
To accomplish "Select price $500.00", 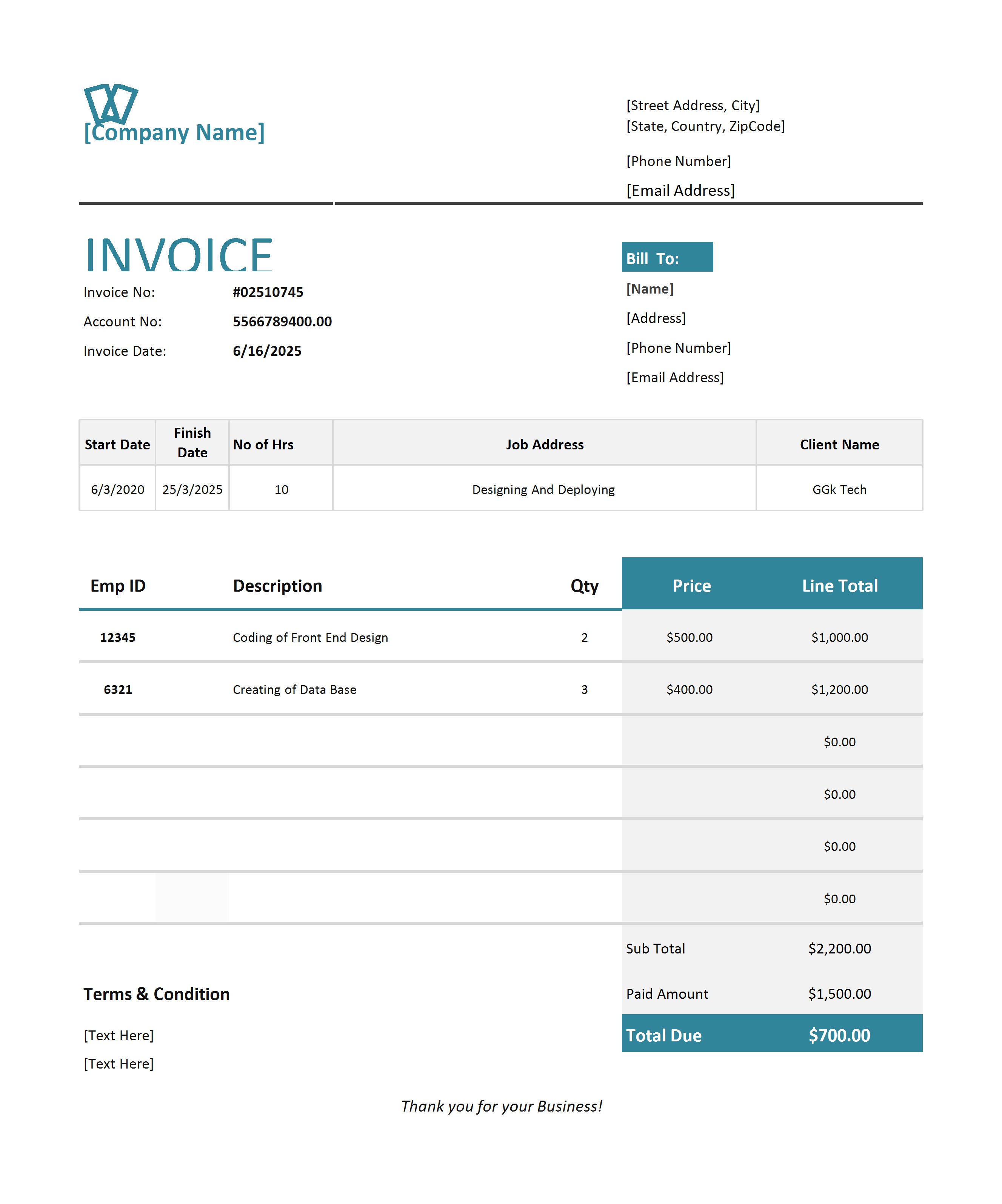I will point(690,638).
